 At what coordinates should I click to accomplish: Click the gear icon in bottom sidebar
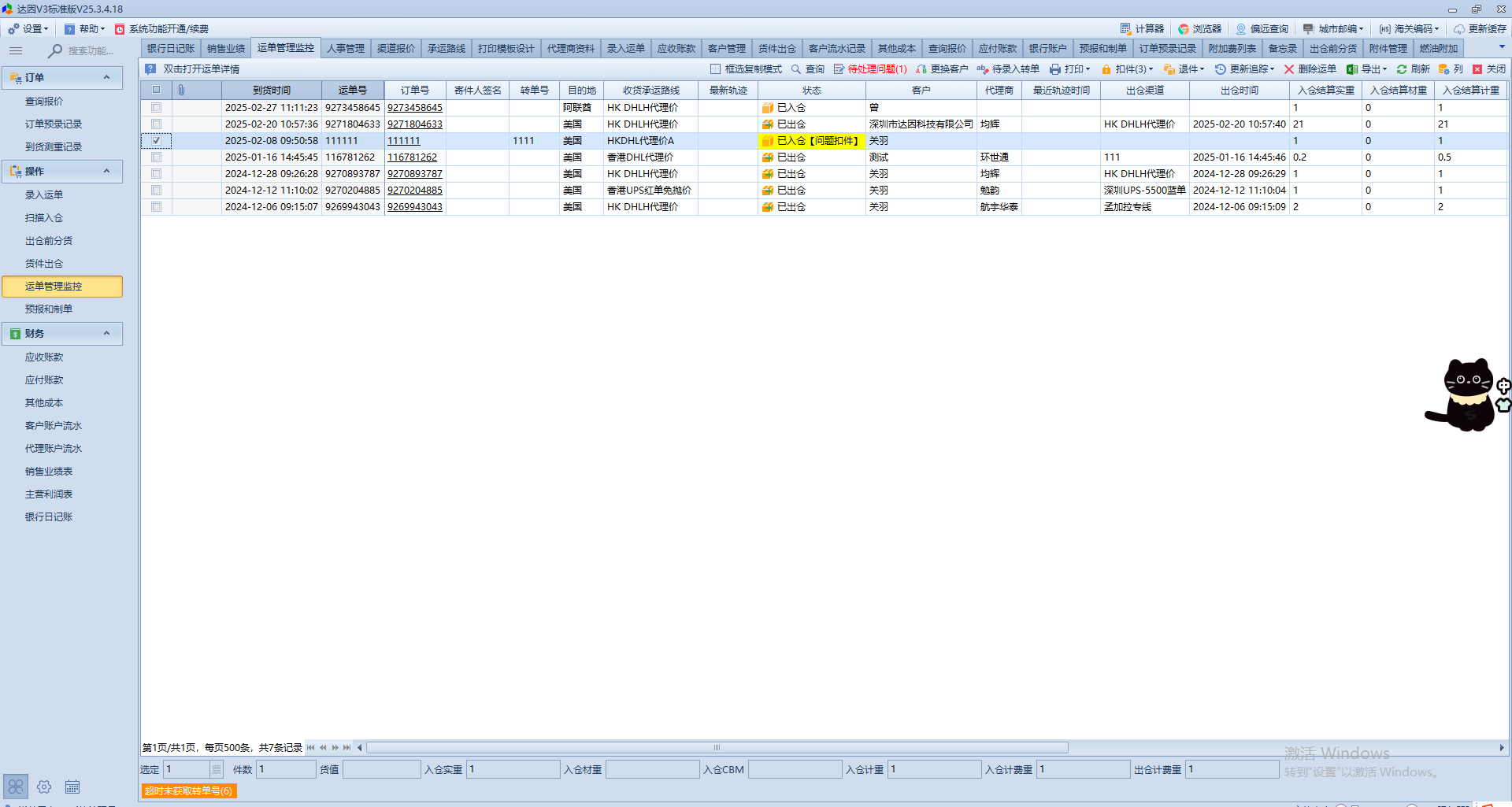[x=44, y=787]
